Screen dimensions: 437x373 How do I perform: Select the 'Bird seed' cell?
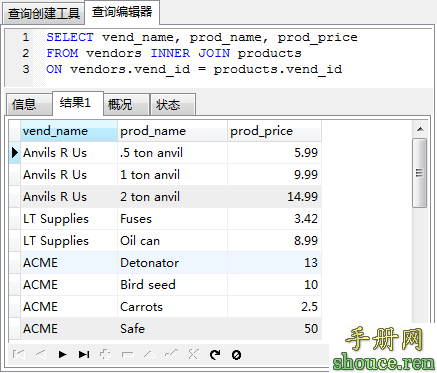[x=172, y=285]
